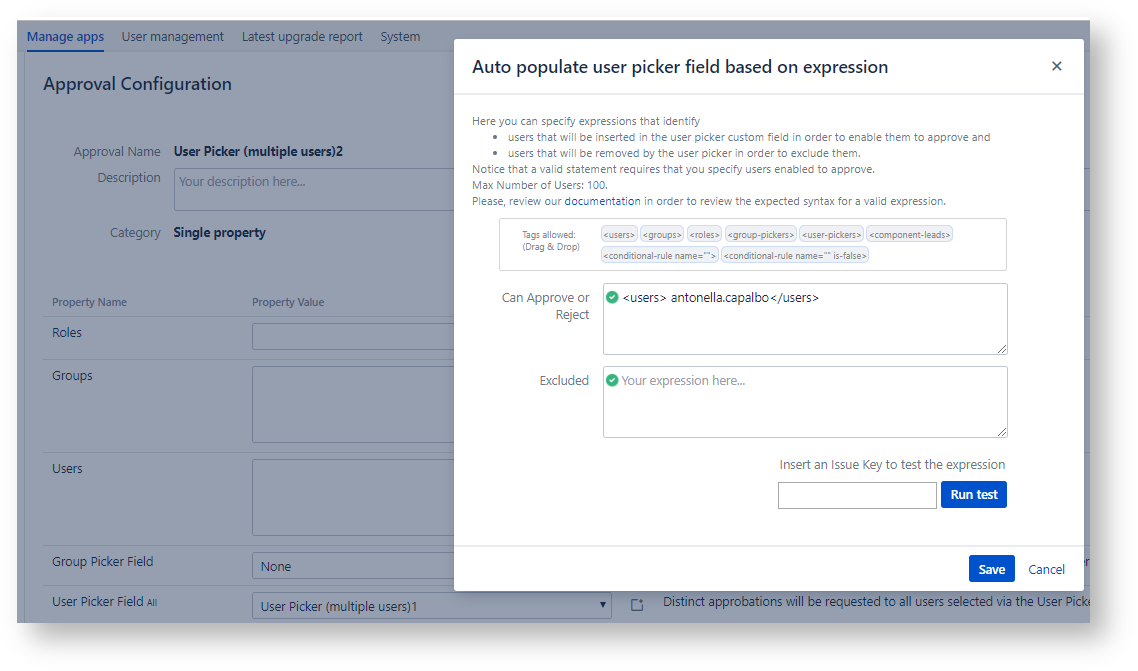Click the green check icon in Excluded field
Image resolution: width=1138 pixels, height=671 pixels.
(612, 380)
